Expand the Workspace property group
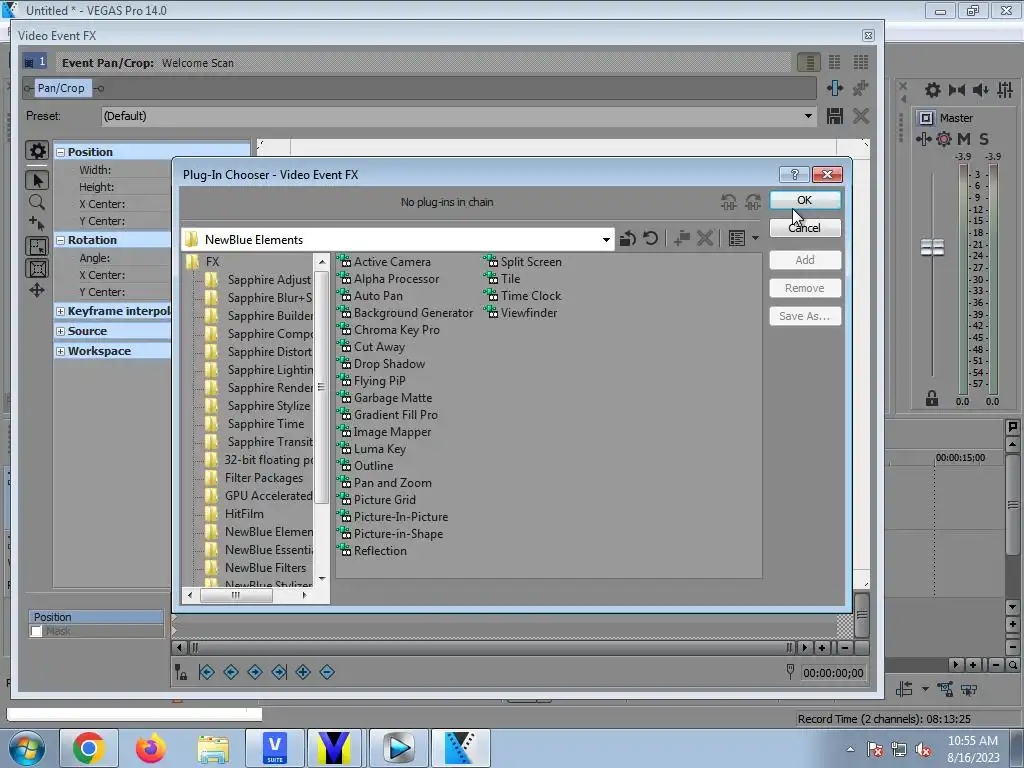 [x=61, y=351]
